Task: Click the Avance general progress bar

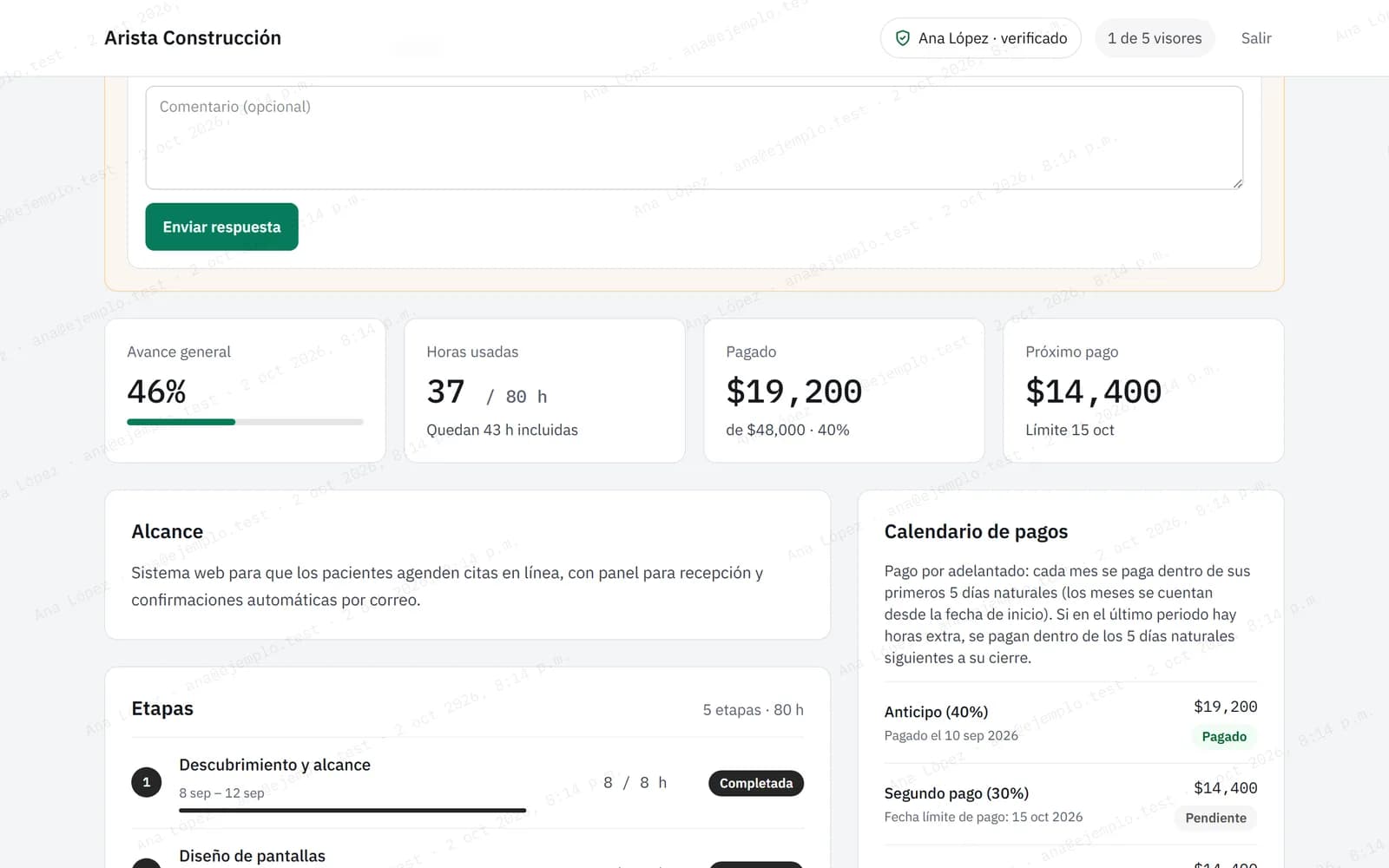Action: pos(245,422)
